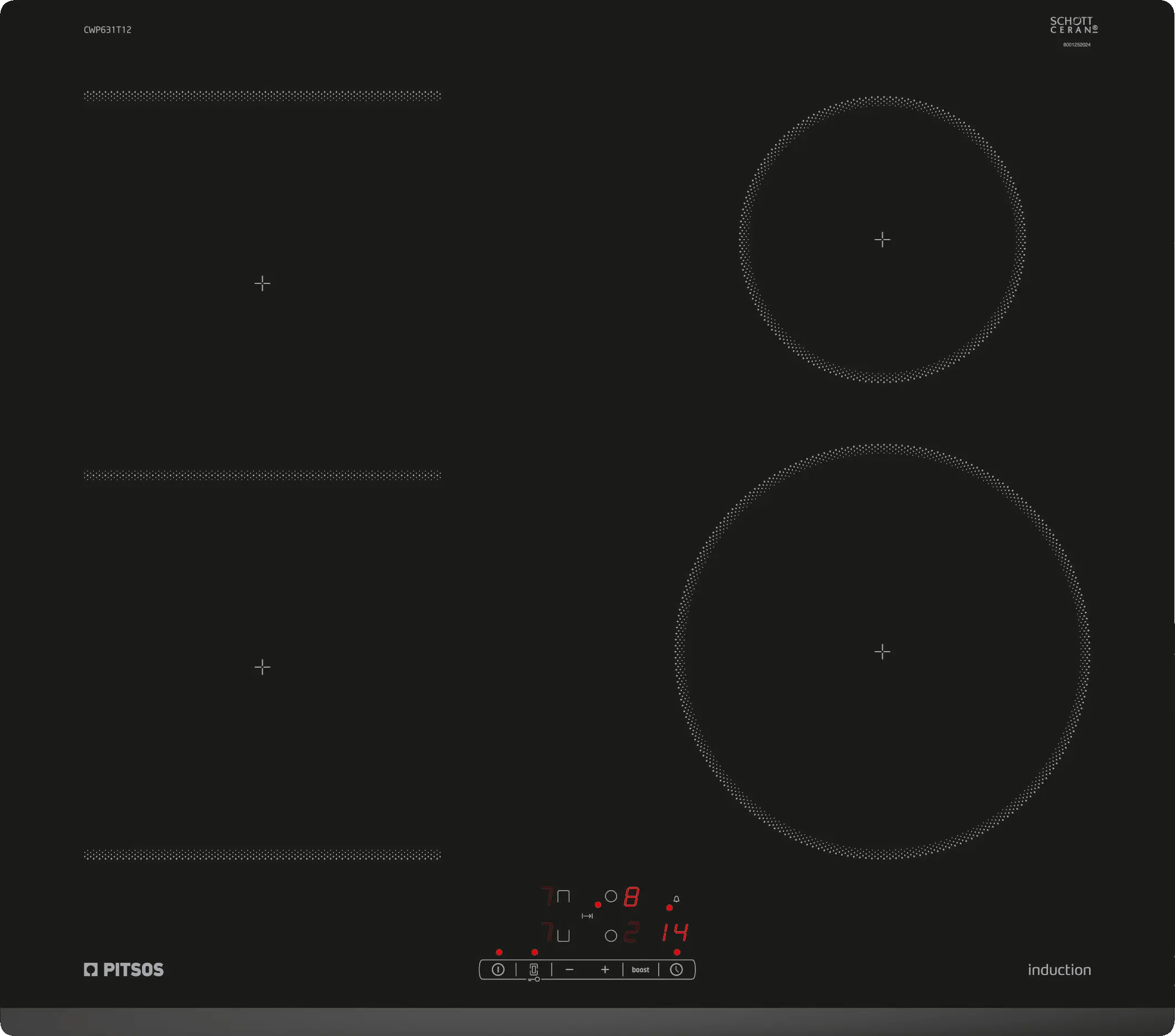Select the upper rectangular zone symbol
The height and width of the screenshot is (1036, 1175).
pyautogui.click(x=563, y=896)
